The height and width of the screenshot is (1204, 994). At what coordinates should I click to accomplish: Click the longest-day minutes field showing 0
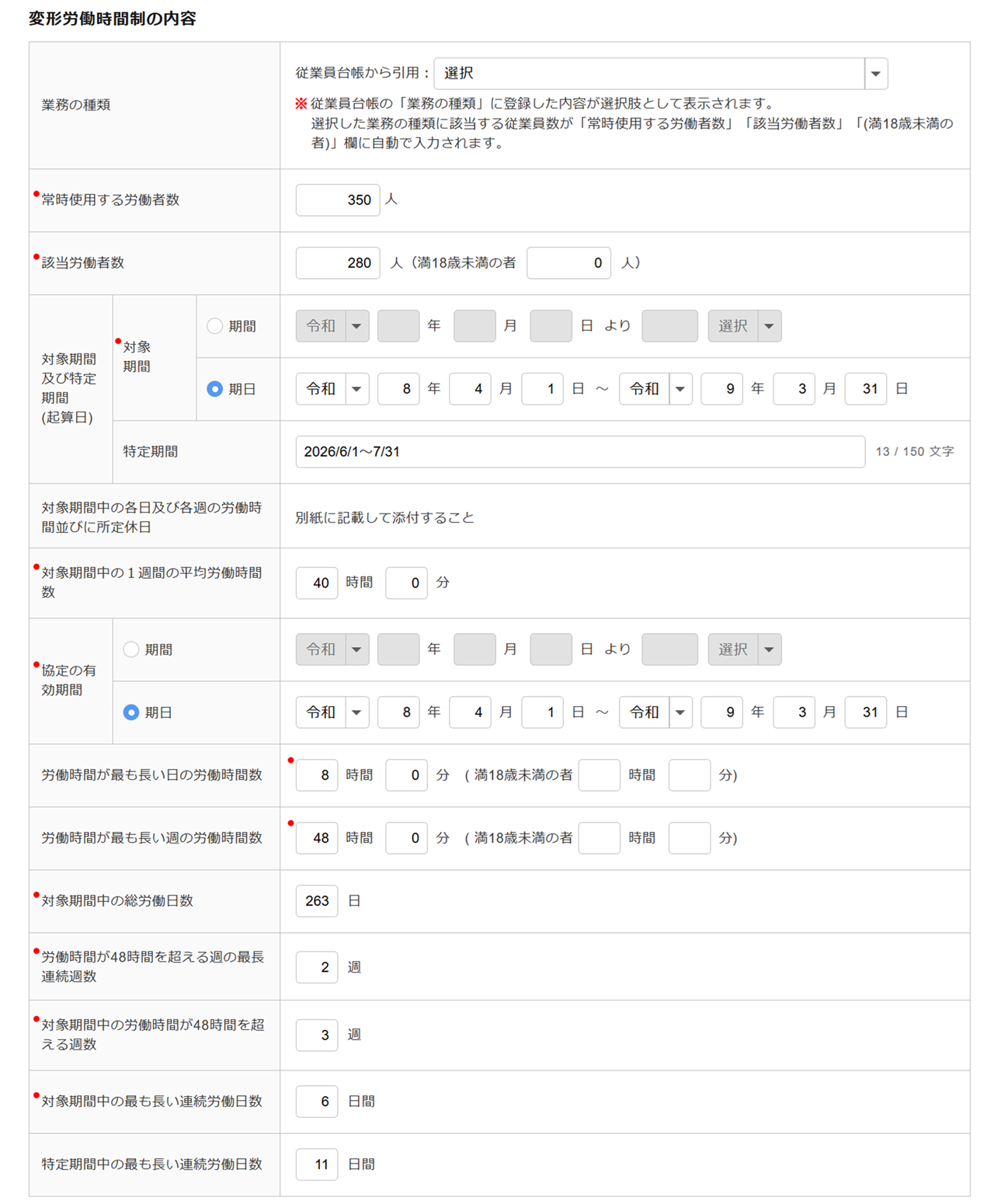407,775
